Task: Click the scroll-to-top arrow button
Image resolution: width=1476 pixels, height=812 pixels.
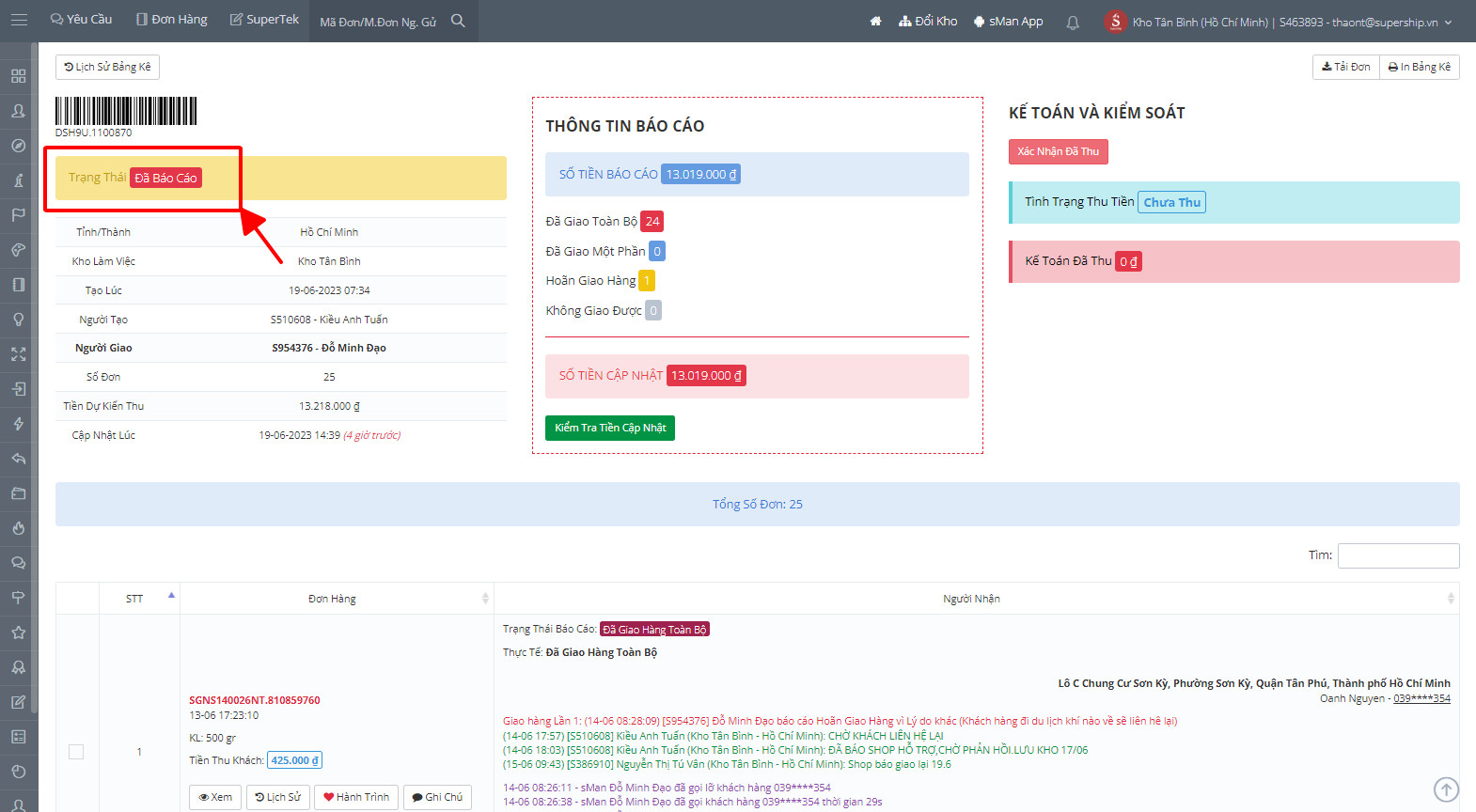Action: [x=1446, y=790]
